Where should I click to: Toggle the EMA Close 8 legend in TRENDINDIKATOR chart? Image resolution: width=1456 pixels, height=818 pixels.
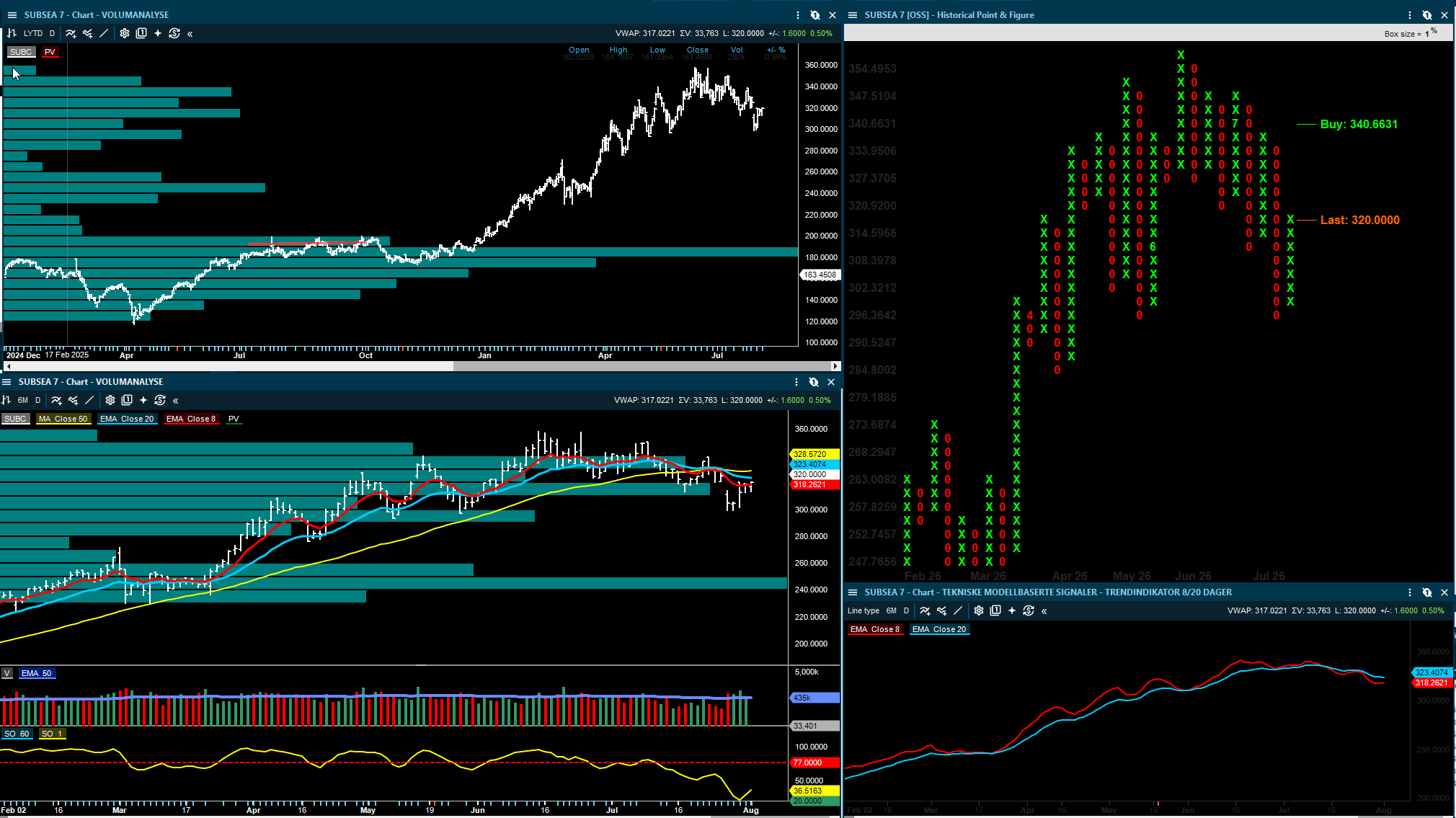point(875,629)
